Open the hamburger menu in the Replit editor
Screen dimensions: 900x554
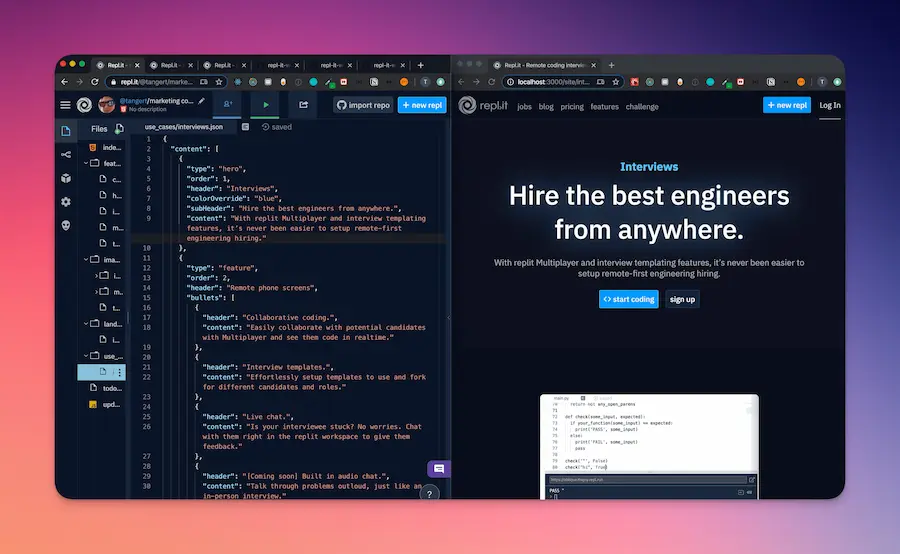pyautogui.click(x=65, y=105)
